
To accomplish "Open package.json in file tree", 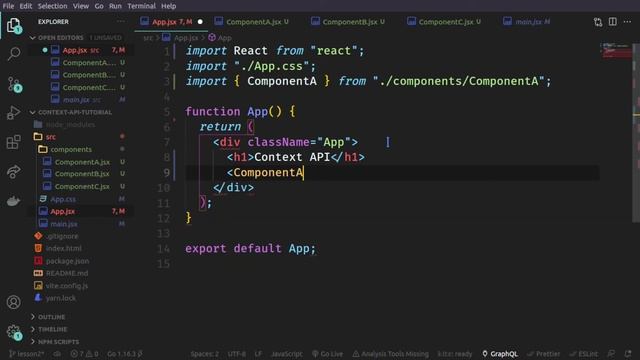I will click(x=67, y=261).
